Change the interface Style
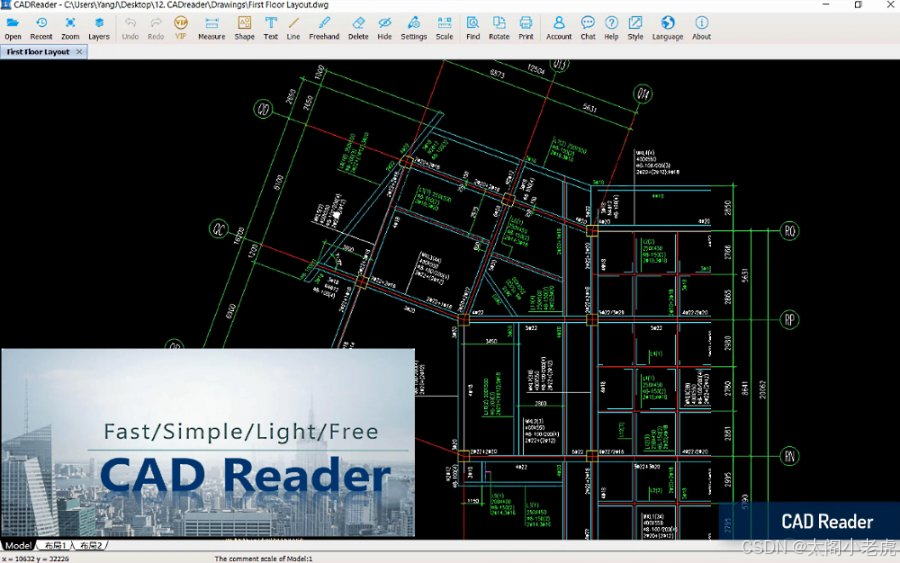 point(635,28)
